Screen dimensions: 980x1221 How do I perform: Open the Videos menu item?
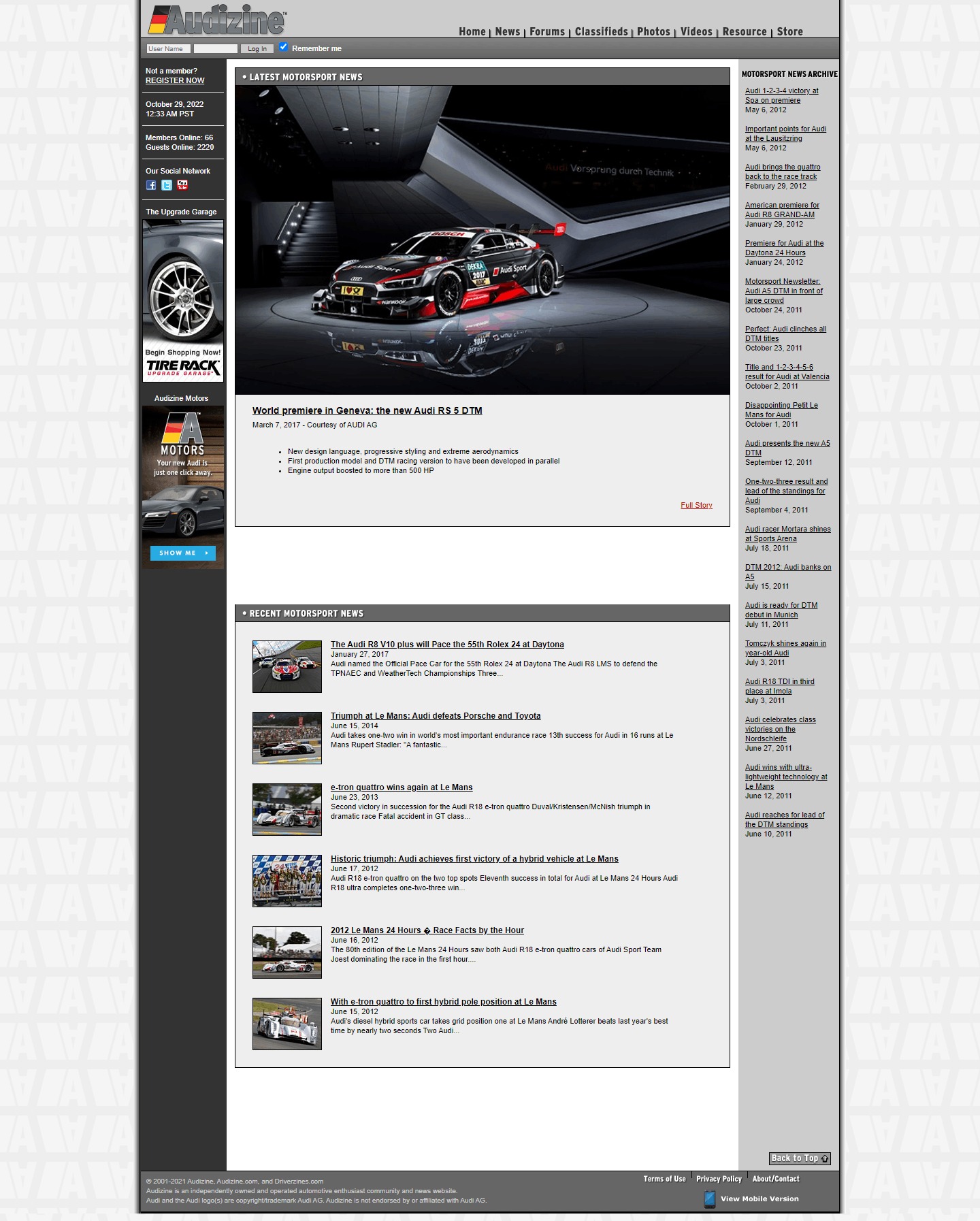click(x=696, y=32)
